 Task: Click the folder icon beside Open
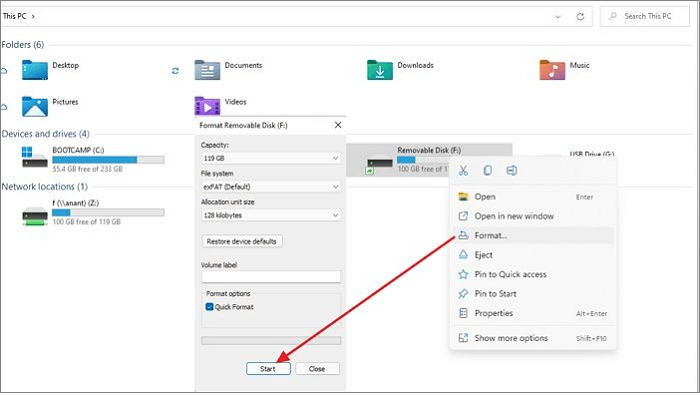(463, 196)
